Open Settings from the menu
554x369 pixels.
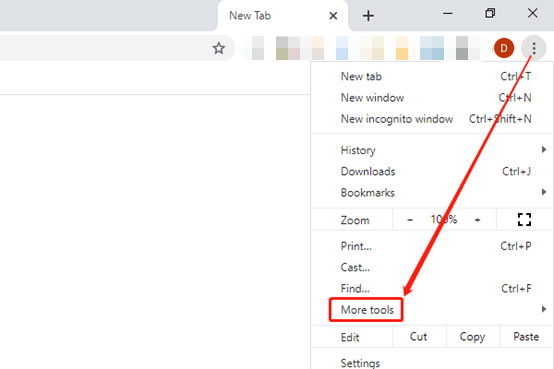click(432, 363)
